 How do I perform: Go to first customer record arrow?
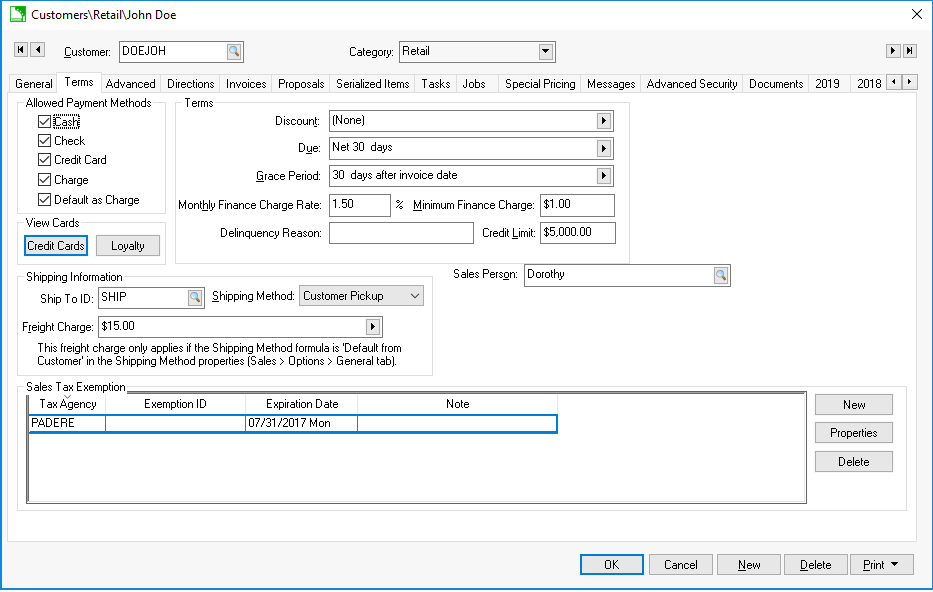click(x=21, y=50)
